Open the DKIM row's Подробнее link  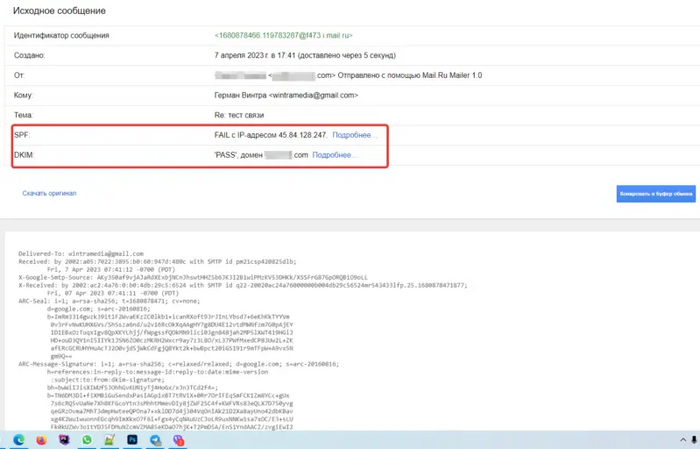tap(335, 155)
